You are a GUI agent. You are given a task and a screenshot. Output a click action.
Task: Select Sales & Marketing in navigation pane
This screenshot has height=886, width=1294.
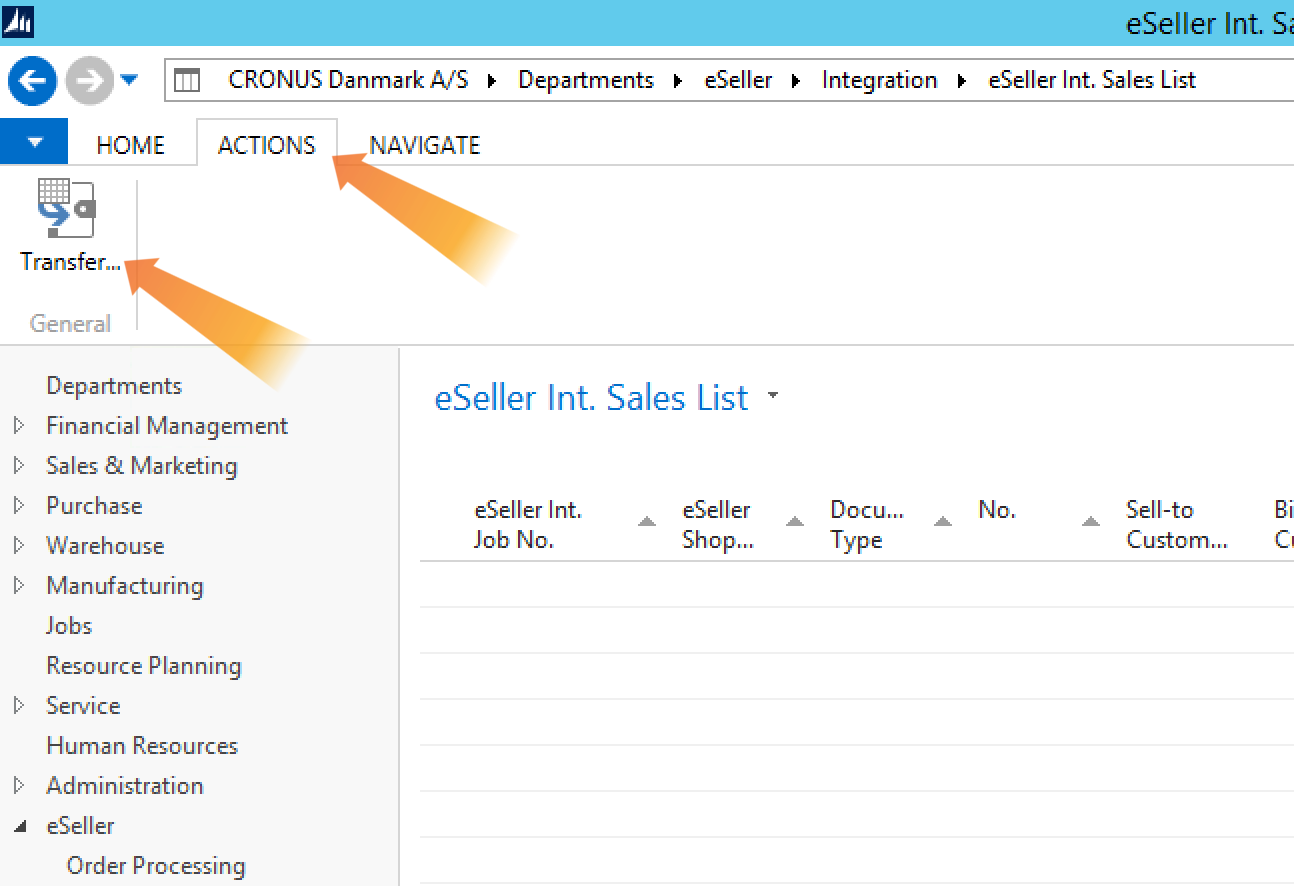coord(142,466)
